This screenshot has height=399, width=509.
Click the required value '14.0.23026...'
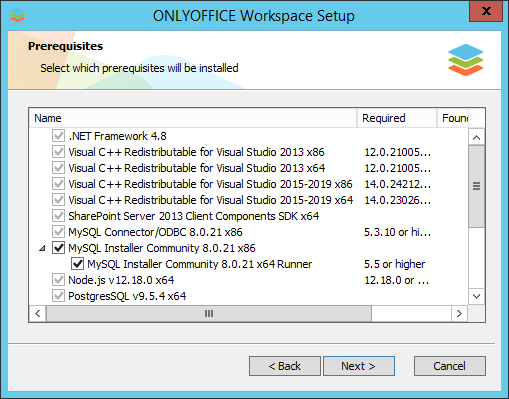(397, 200)
